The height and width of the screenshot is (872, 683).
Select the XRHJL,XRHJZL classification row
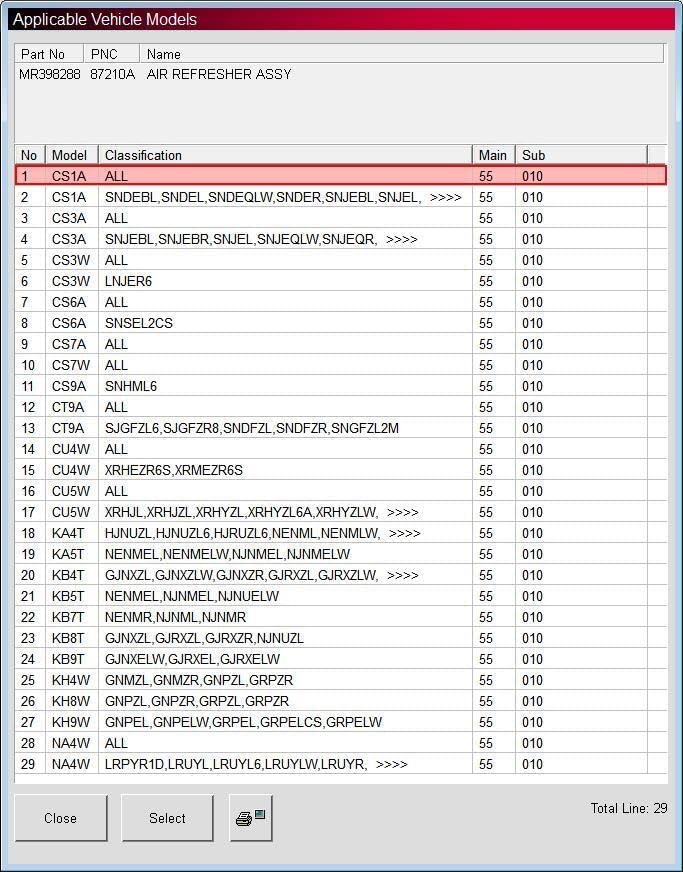click(340, 512)
